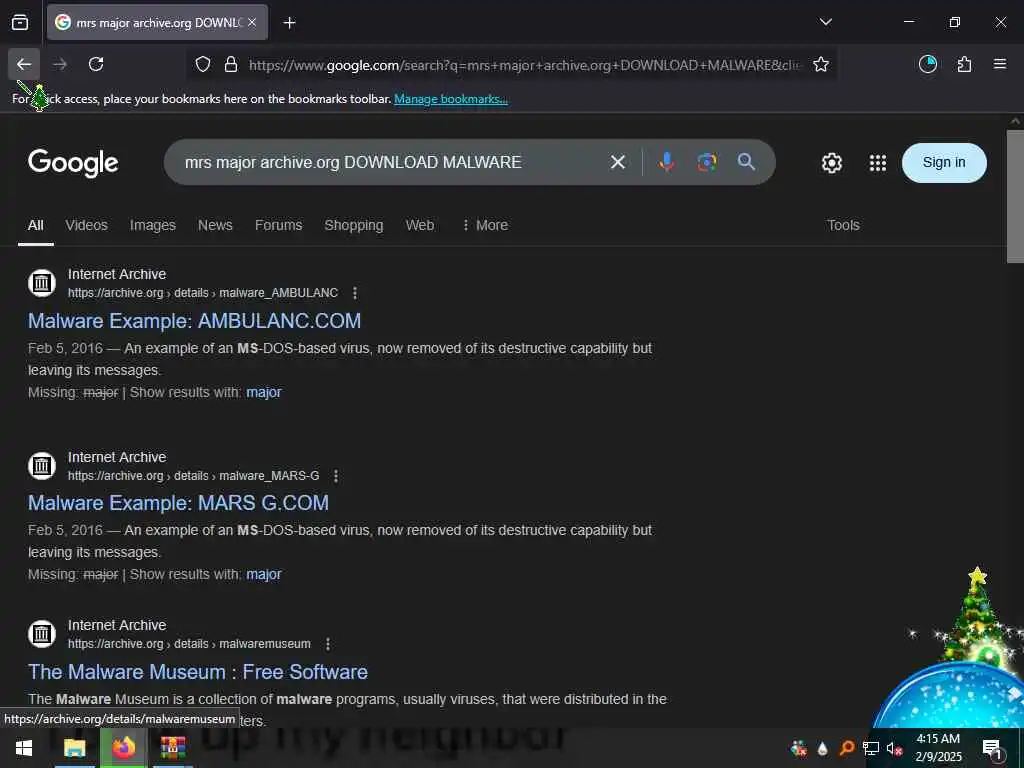1024x768 pixels.
Task: Open the Windows Start menu
Action: click(24, 748)
